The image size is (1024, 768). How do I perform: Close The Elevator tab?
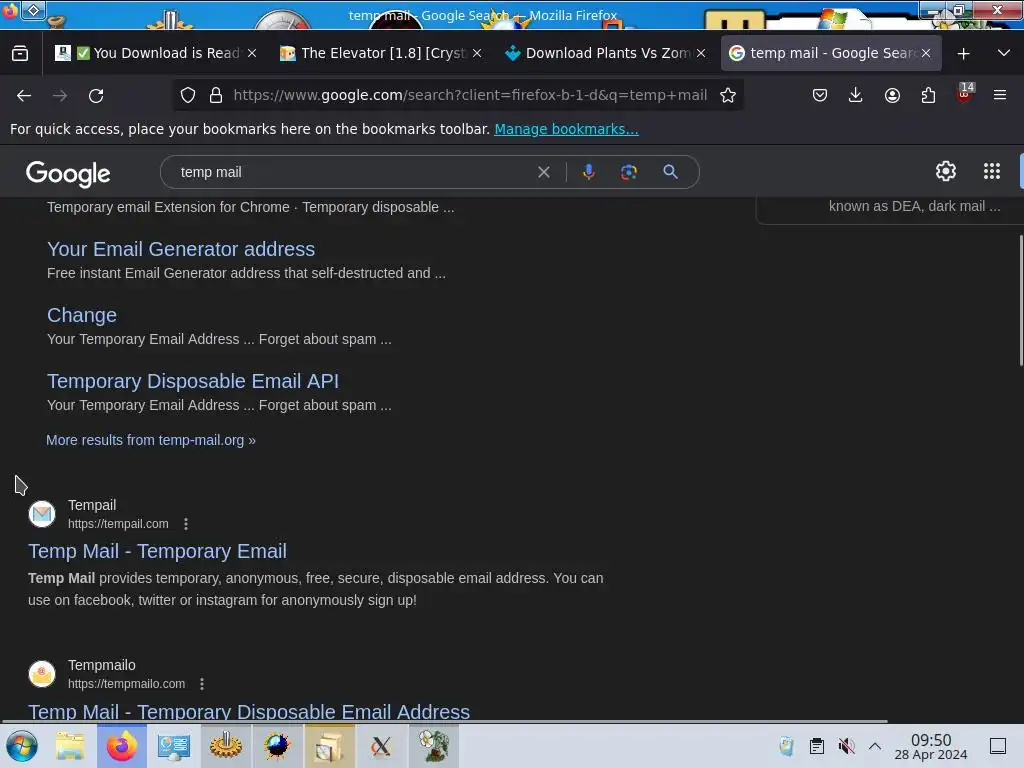tap(477, 53)
